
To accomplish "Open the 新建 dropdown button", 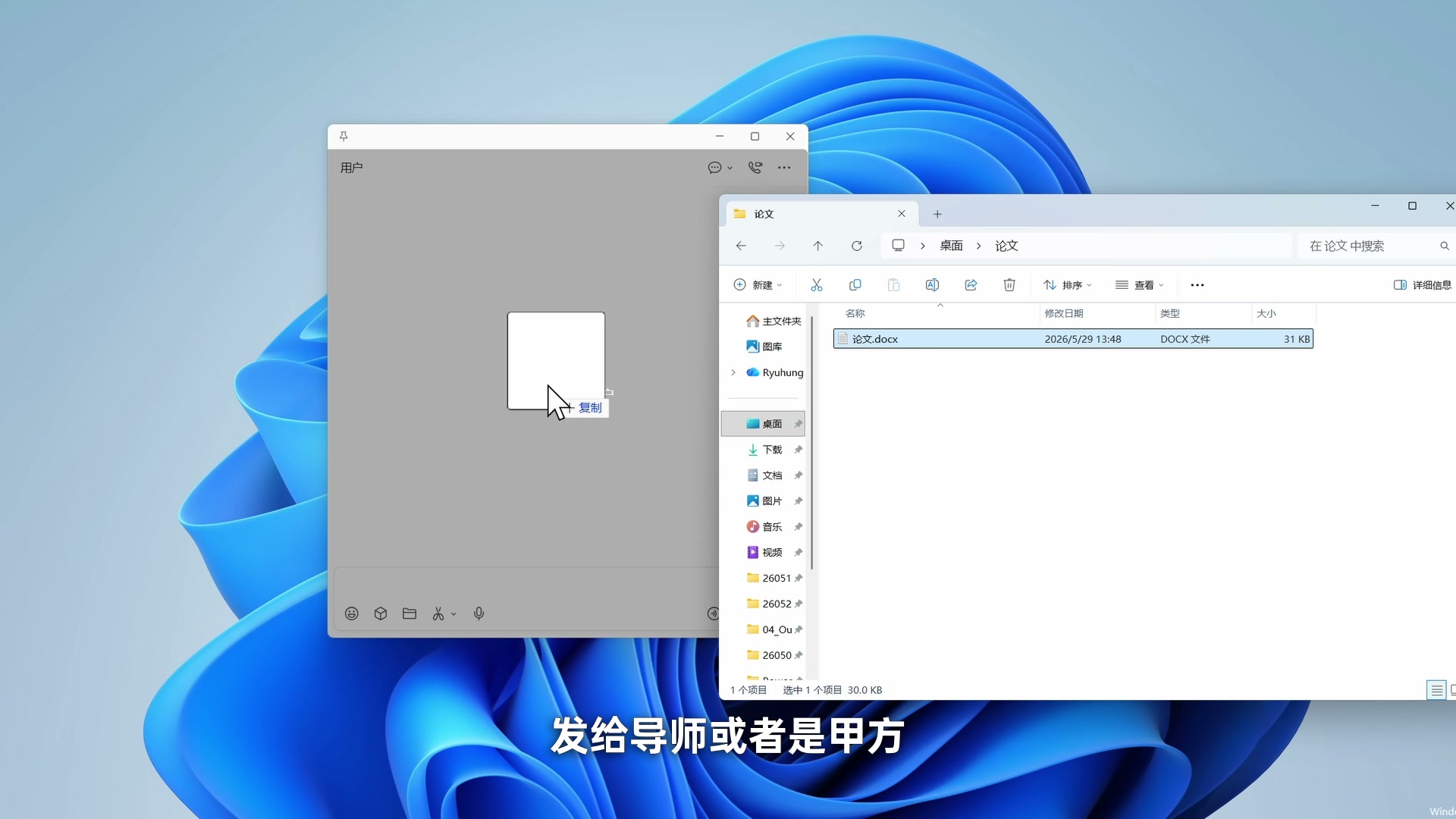I will coord(758,285).
